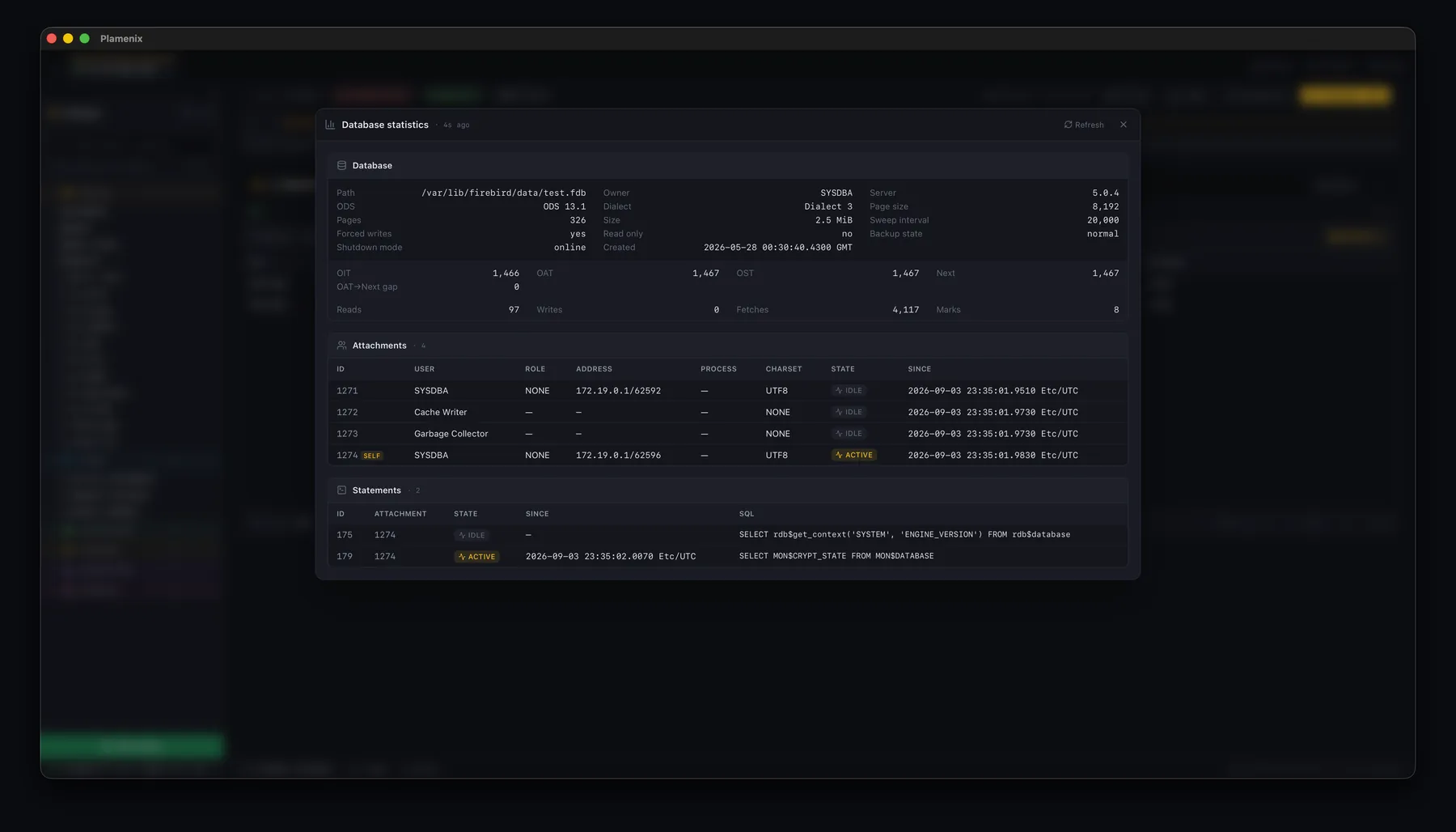
Task: Click the Statements section icon
Action: click(x=341, y=490)
